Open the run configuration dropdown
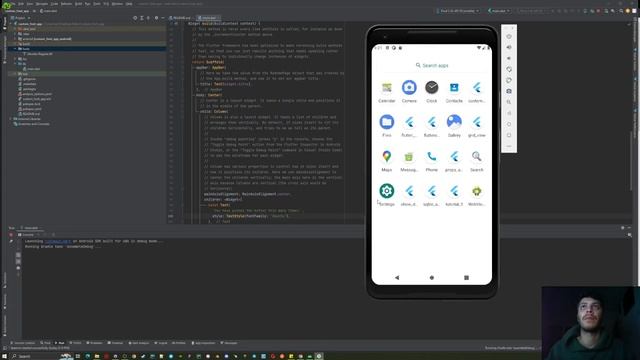The width and height of the screenshot is (640, 360). 499,11
